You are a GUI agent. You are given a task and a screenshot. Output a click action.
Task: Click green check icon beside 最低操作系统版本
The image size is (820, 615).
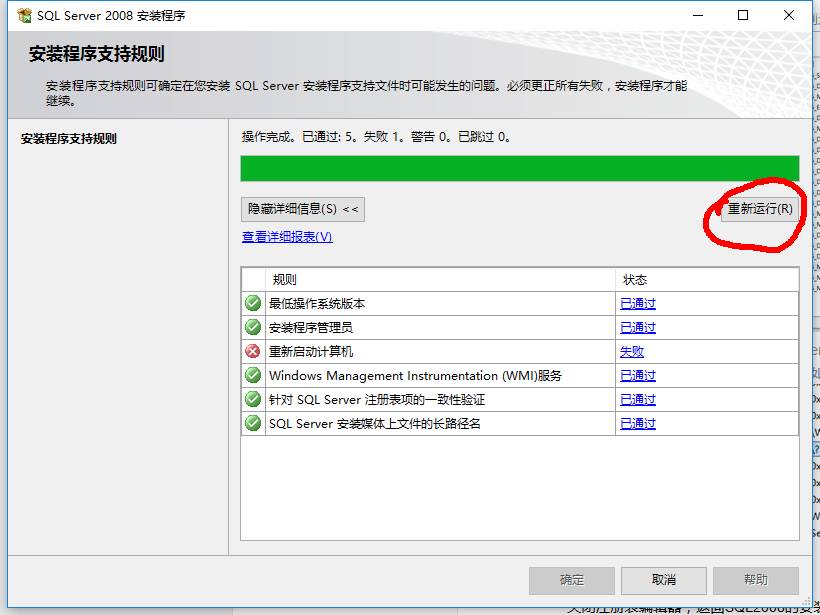[253, 303]
